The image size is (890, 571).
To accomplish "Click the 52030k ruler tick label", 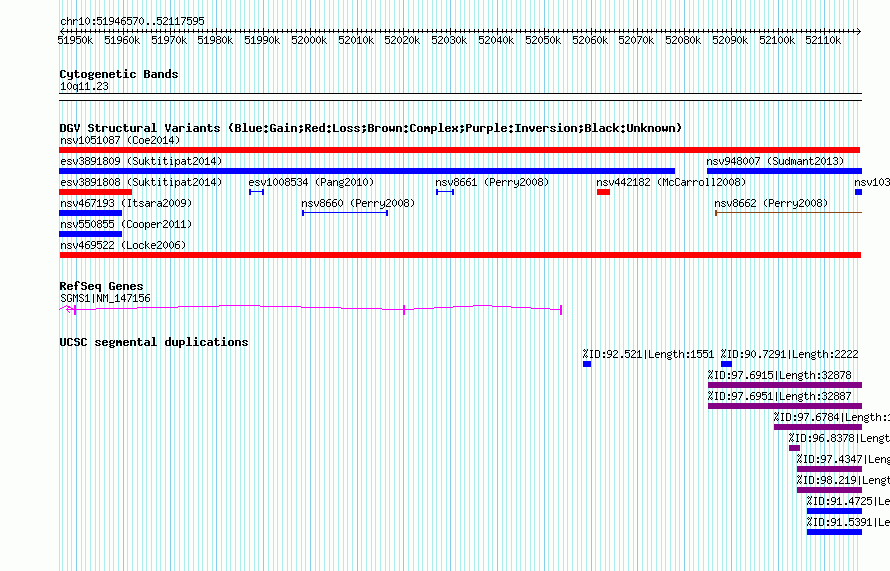I will (x=449, y=40).
